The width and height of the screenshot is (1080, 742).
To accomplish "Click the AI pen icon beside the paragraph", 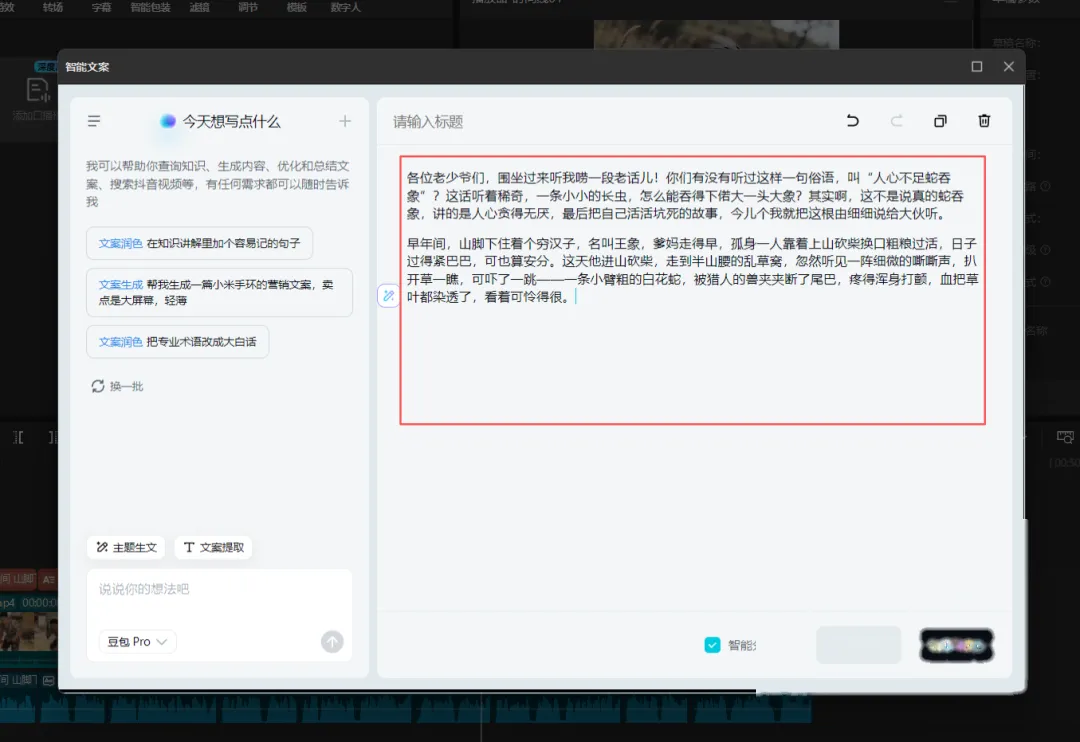I will 388,296.
